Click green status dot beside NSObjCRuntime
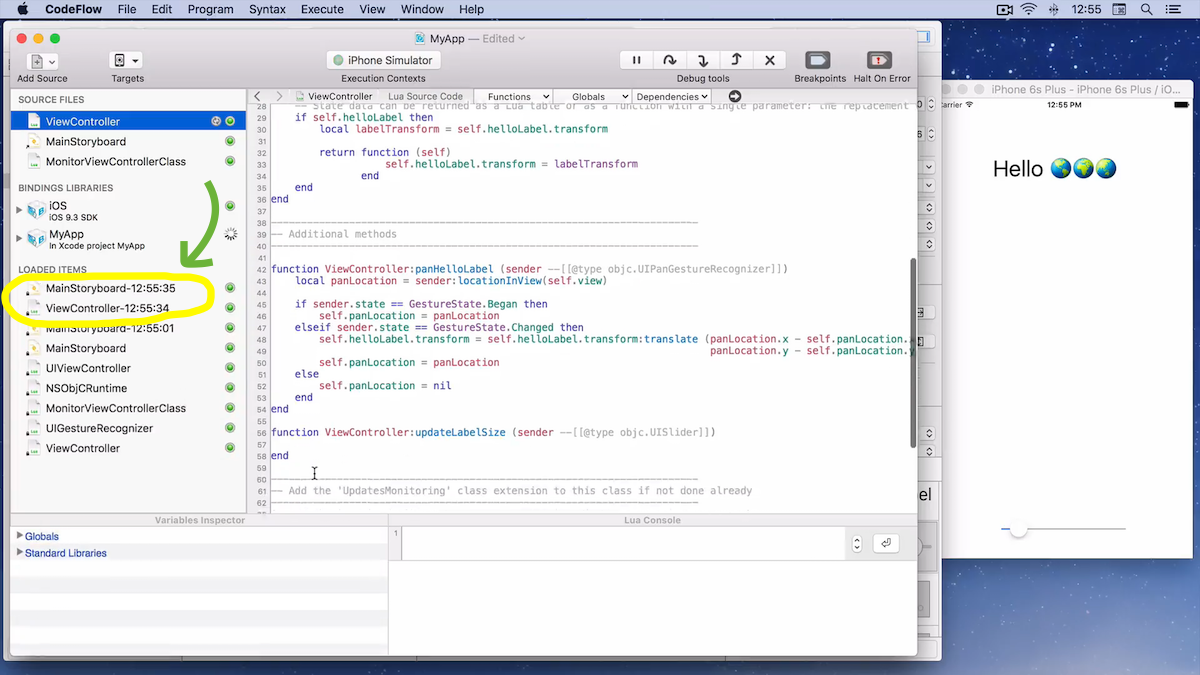Viewport: 1200px width, 675px height. [x=230, y=388]
